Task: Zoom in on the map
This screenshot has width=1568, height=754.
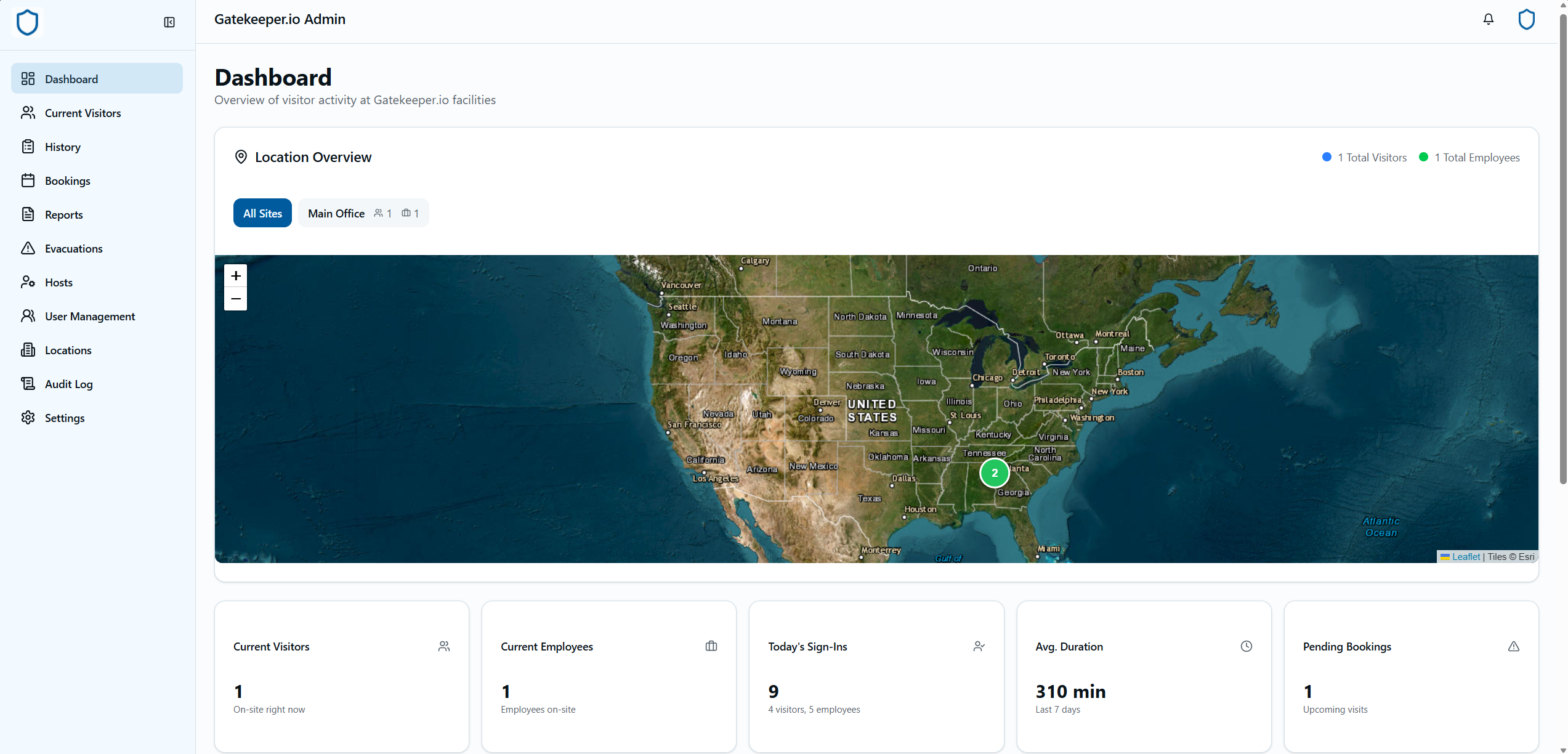Action: click(x=235, y=275)
